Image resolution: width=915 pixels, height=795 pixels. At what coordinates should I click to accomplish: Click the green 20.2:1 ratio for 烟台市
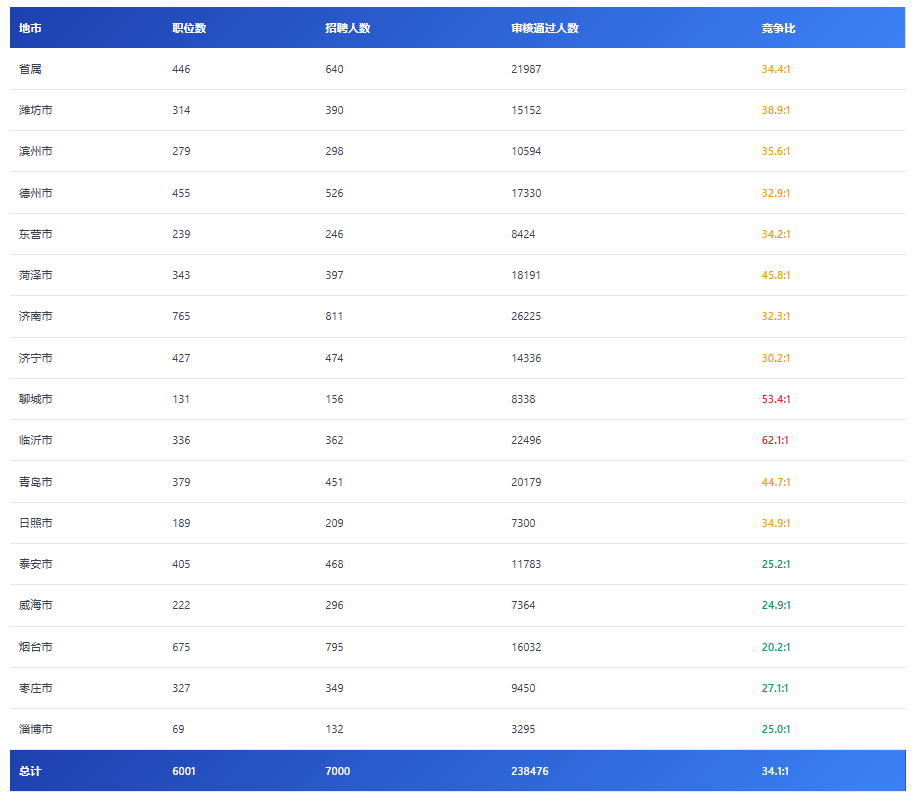coord(775,647)
